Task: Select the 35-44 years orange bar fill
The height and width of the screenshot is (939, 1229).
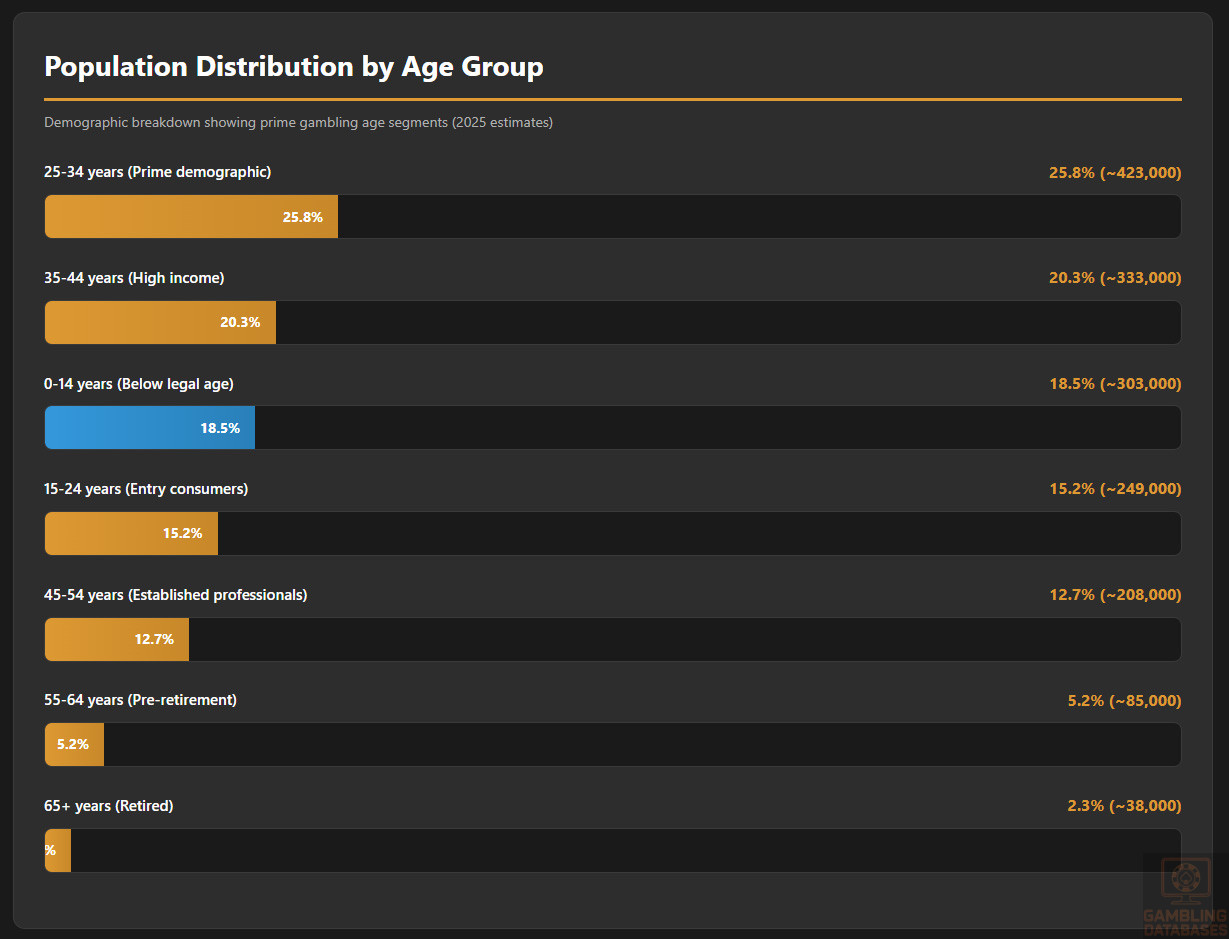Action: [160, 323]
